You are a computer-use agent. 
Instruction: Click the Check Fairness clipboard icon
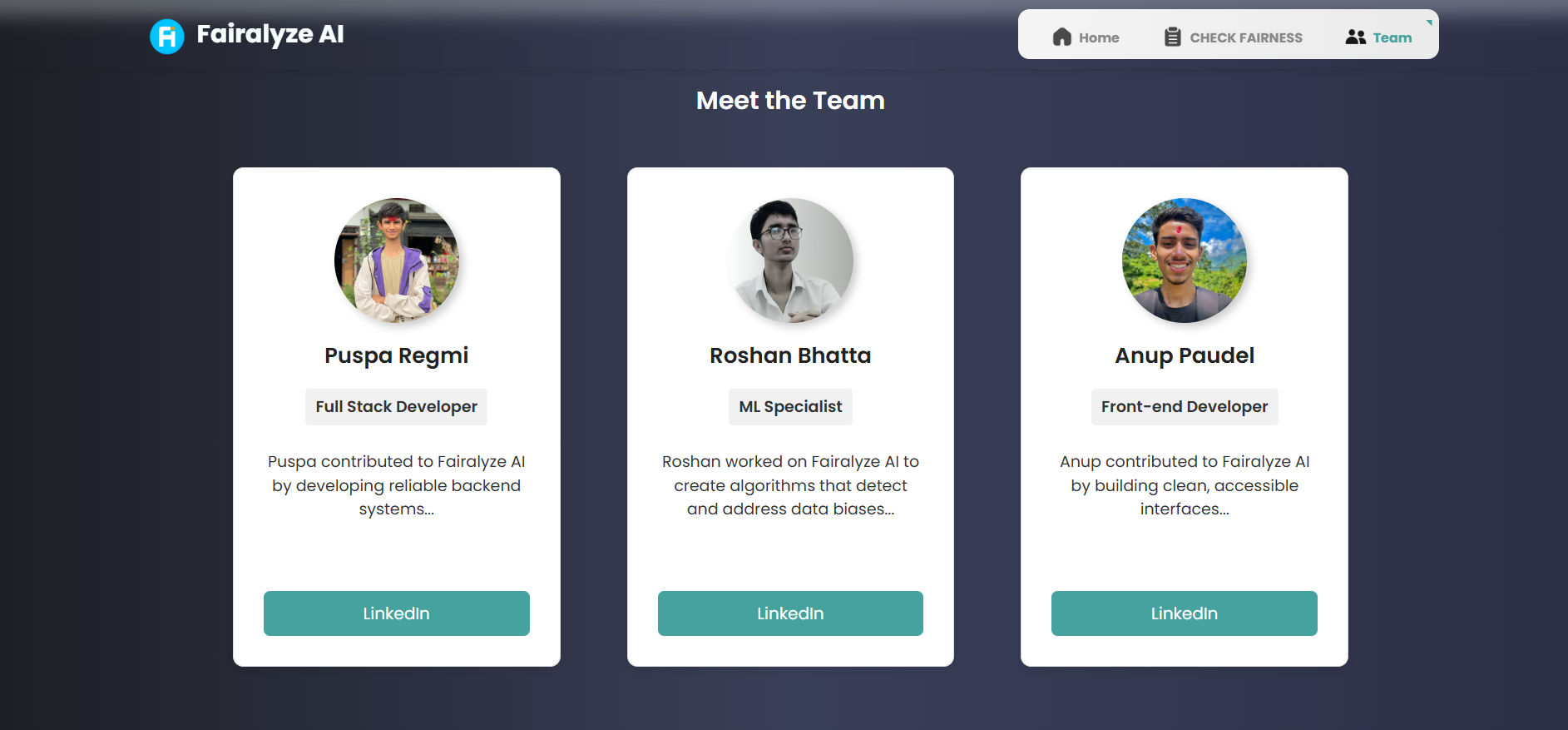tap(1173, 37)
